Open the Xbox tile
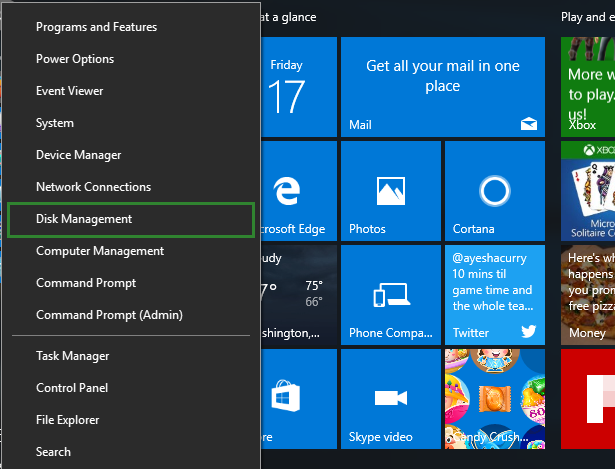The image size is (615, 469). coord(588,87)
